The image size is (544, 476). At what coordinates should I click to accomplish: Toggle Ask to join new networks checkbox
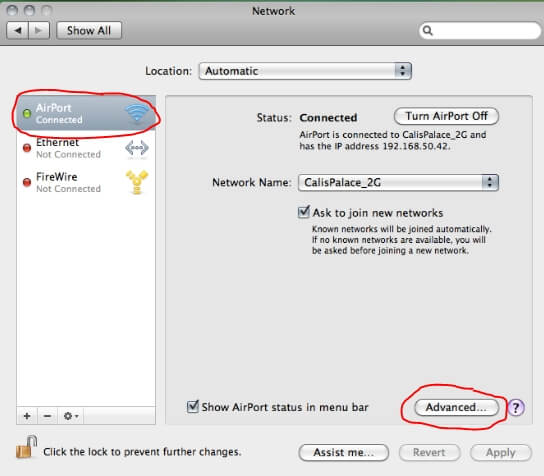(304, 212)
